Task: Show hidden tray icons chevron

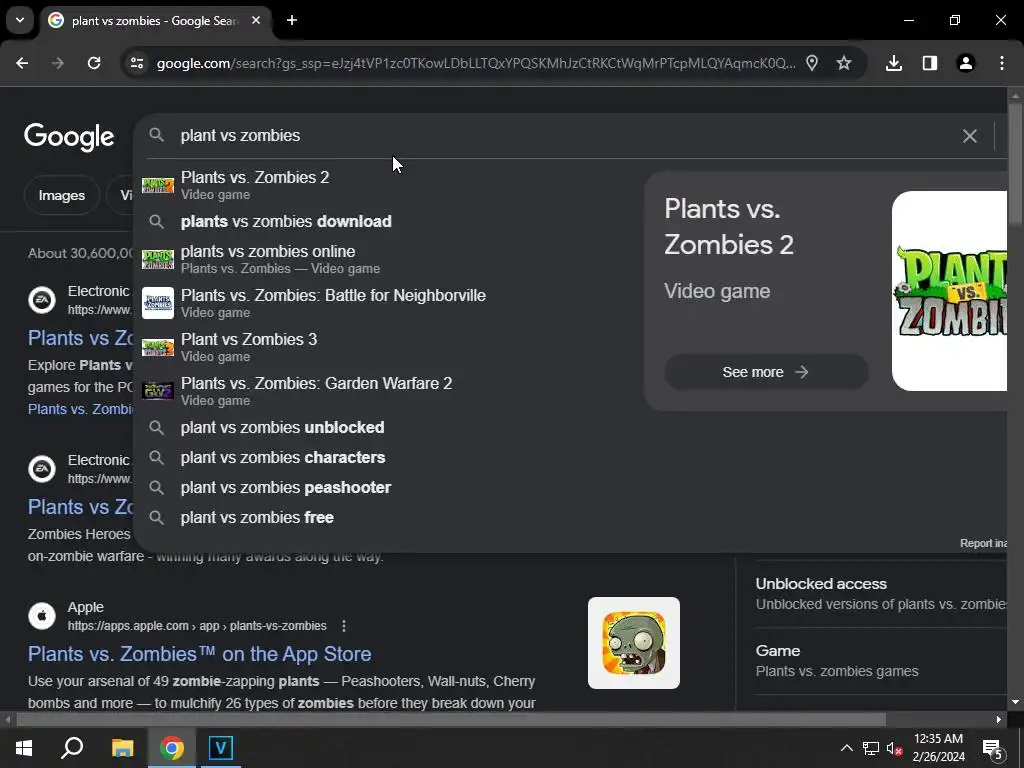Action: (x=846, y=748)
